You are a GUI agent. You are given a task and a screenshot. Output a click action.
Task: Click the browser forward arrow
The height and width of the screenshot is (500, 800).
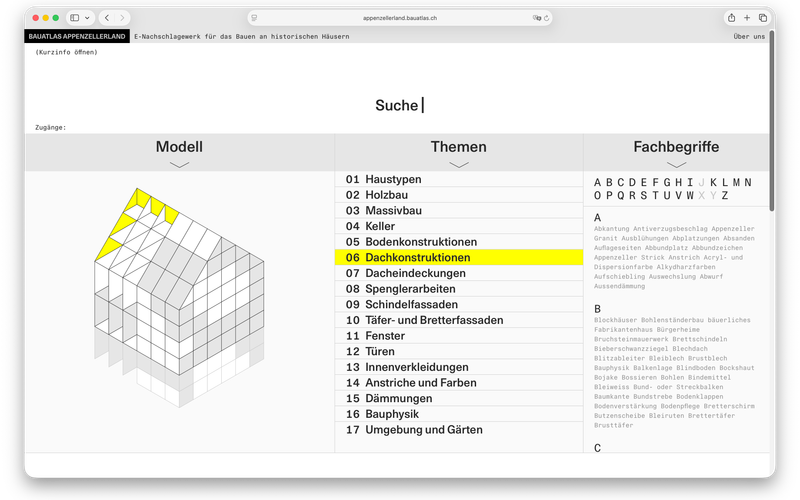pyautogui.click(x=122, y=18)
